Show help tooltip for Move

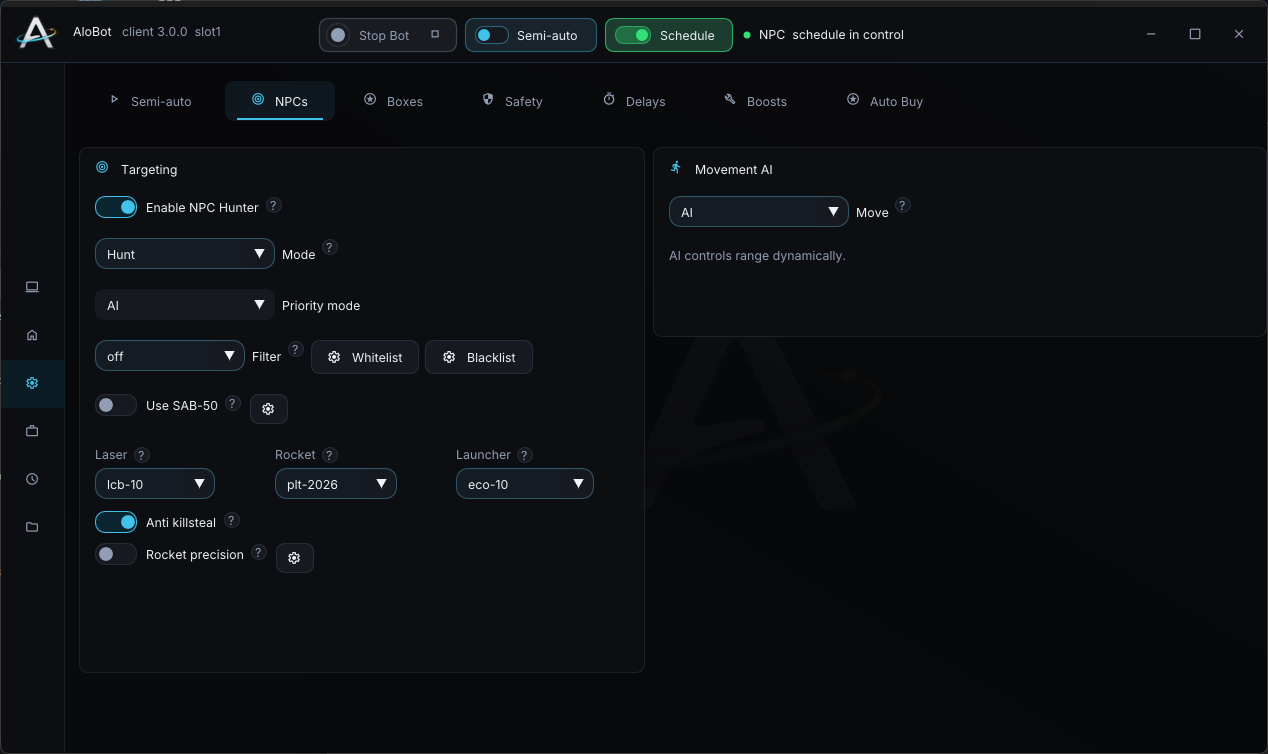(902, 205)
